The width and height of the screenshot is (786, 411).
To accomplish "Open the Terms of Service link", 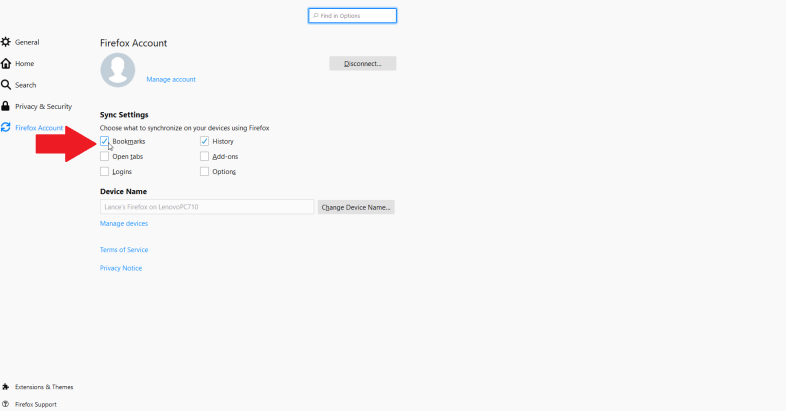I will (x=124, y=250).
